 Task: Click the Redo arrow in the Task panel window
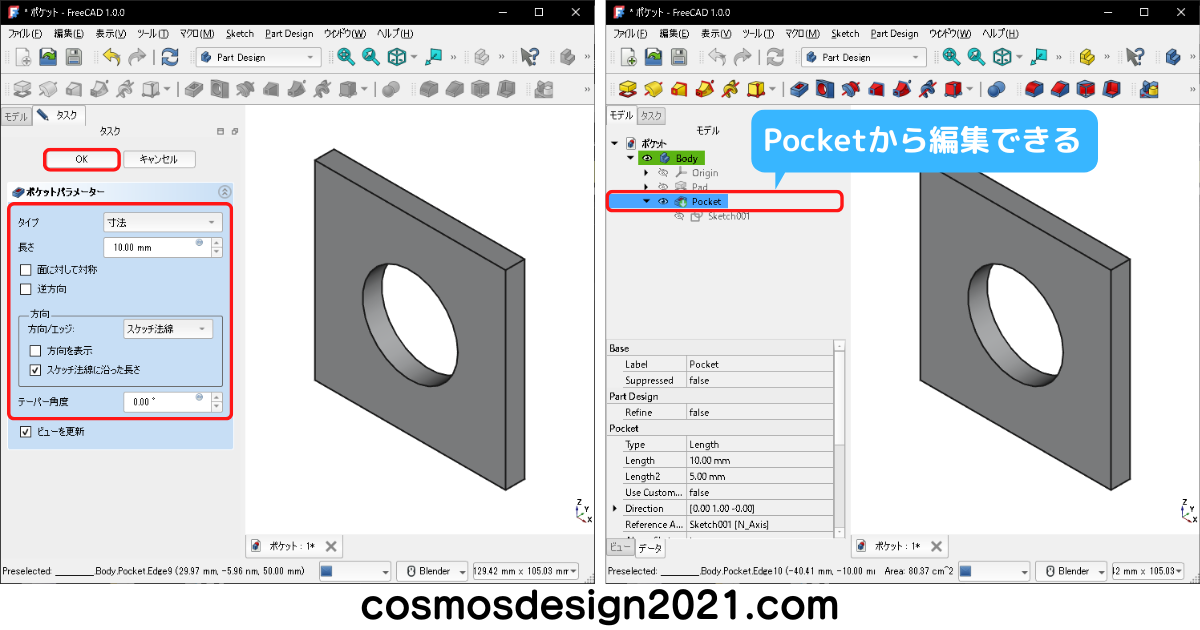(x=137, y=57)
